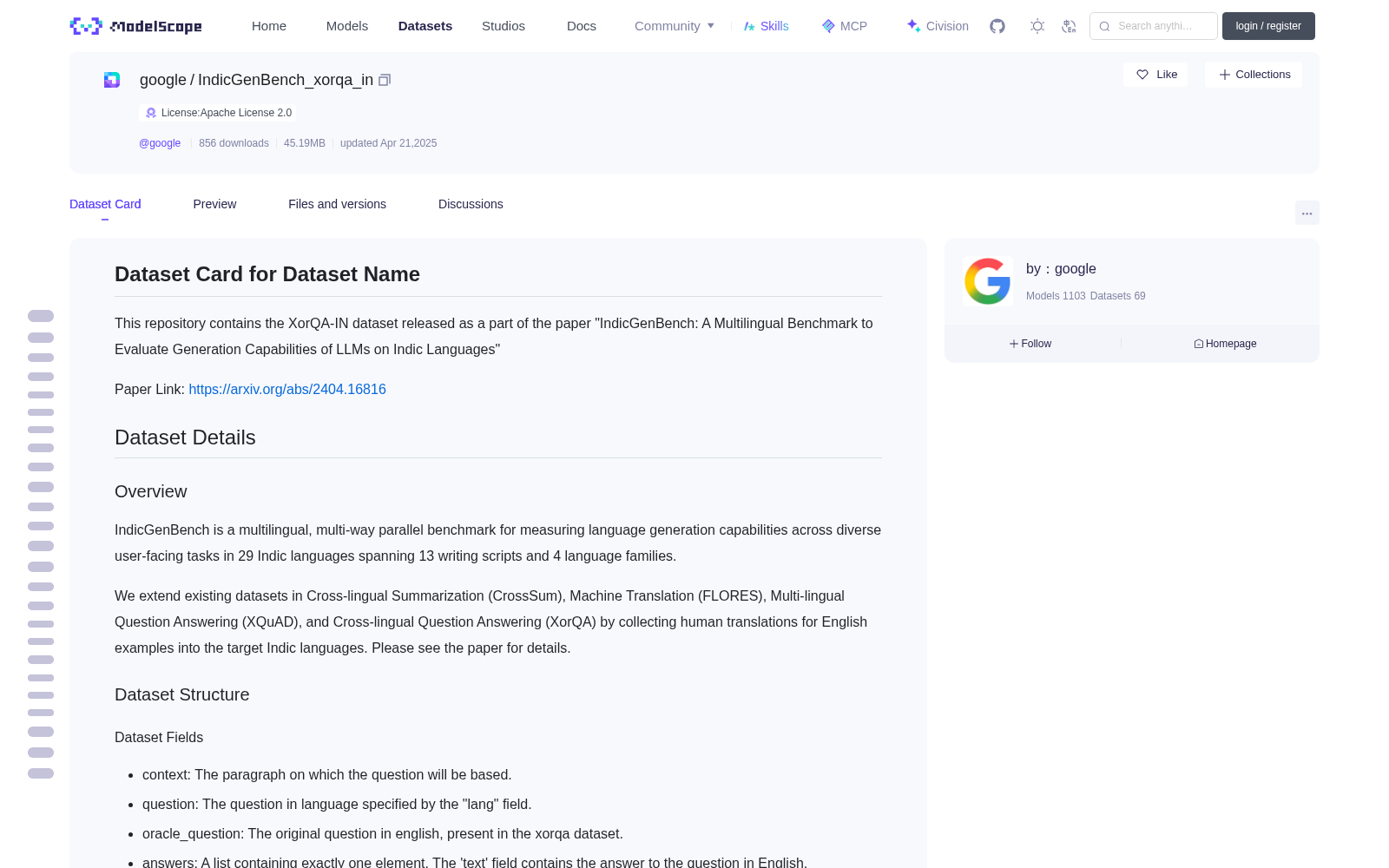The image size is (1389, 868).
Task: Click the Overview heading
Action: click(x=151, y=491)
